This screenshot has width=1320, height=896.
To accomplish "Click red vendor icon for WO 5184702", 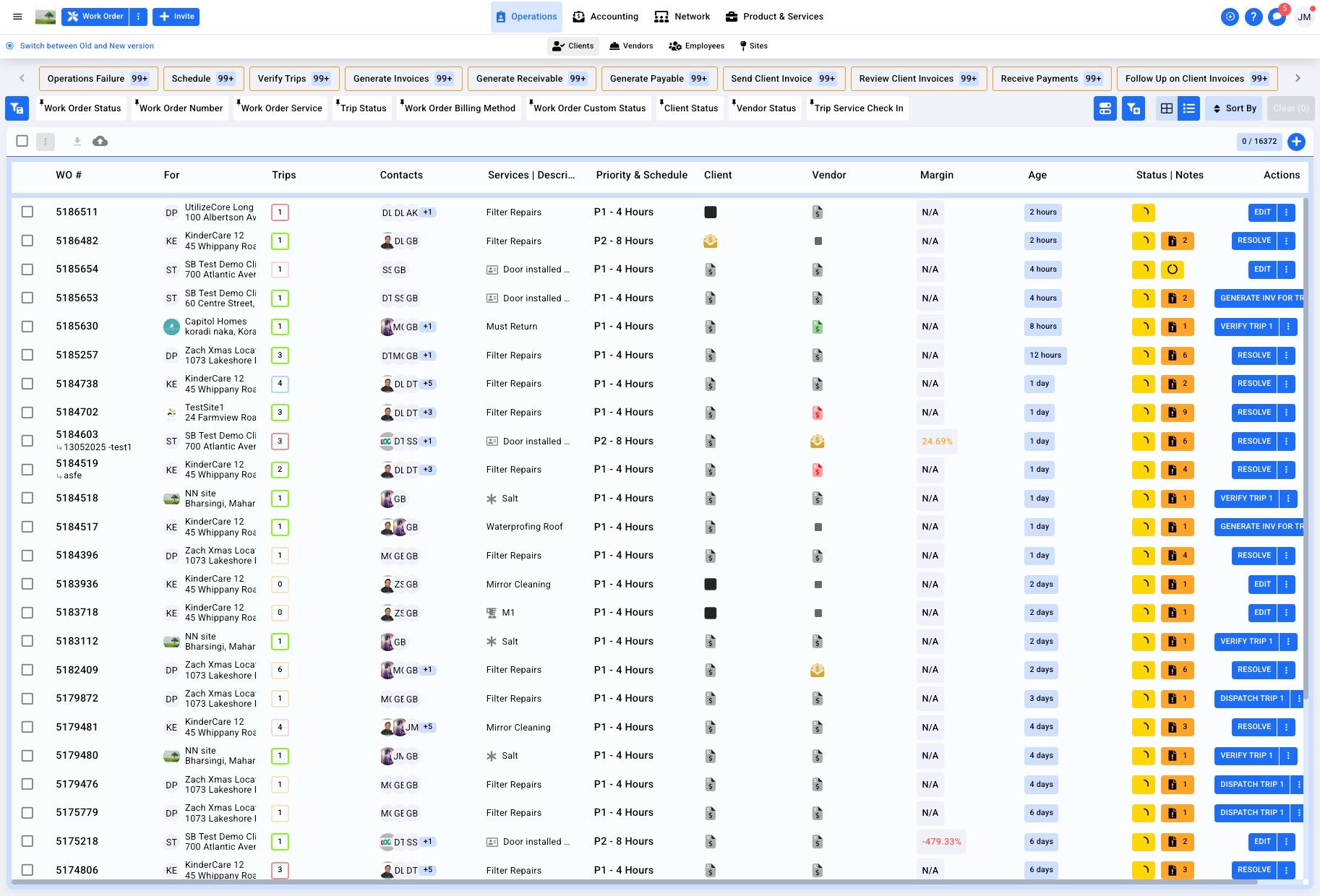I will (x=818, y=413).
